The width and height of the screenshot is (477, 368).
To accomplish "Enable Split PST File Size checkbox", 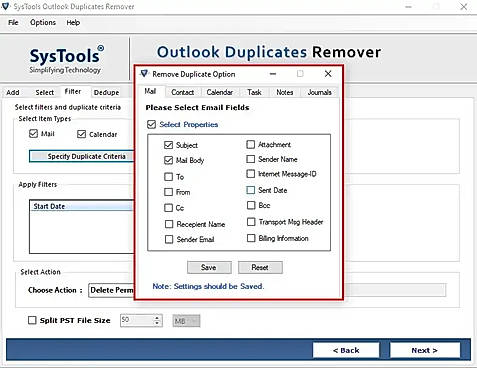I will tap(32, 320).
